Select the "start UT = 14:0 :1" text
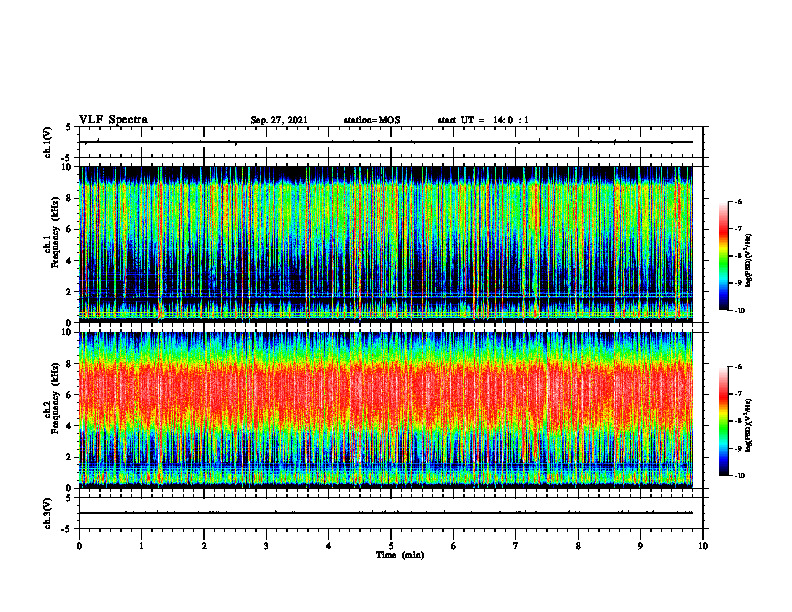 [483, 120]
